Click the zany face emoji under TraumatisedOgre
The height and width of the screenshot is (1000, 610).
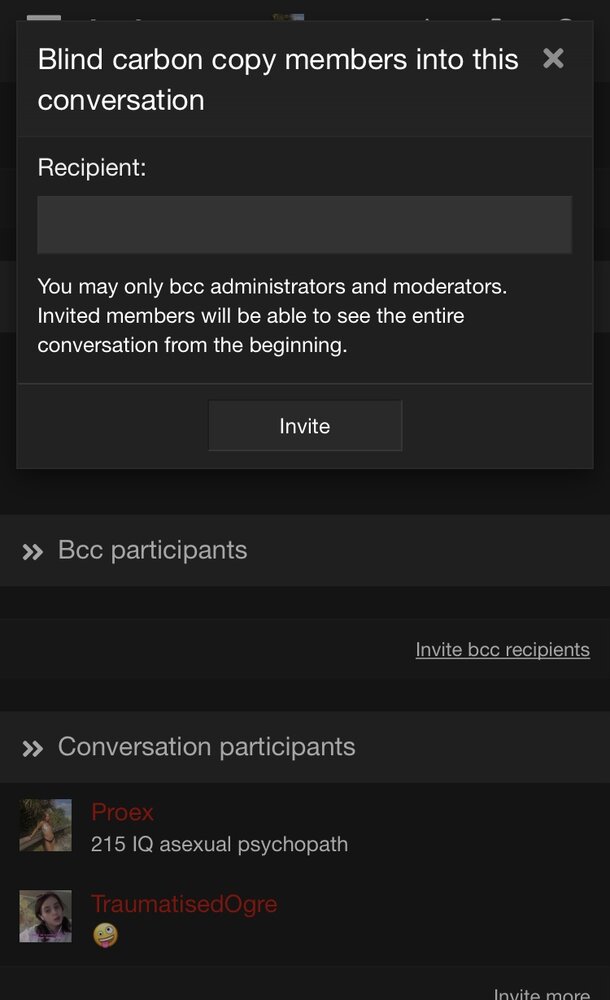click(104, 936)
